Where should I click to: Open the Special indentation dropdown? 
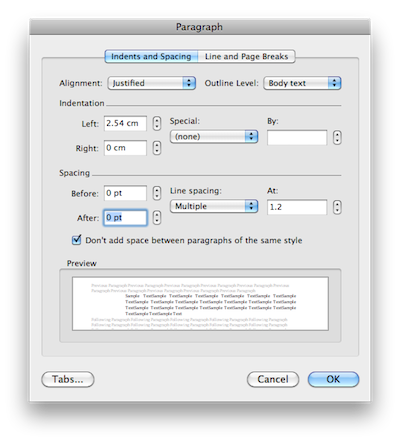[214, 137]
